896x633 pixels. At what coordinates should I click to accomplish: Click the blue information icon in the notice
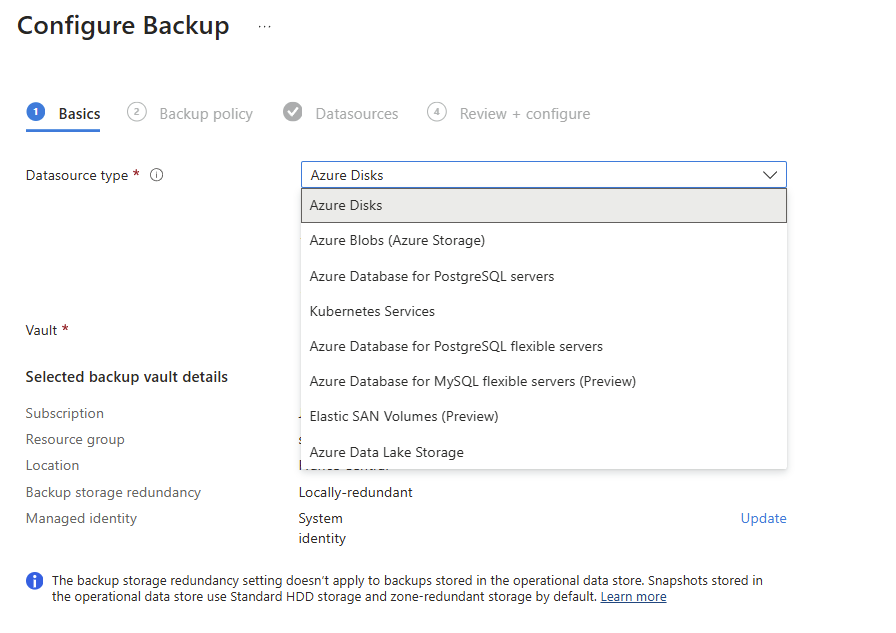tap(34, 580)
